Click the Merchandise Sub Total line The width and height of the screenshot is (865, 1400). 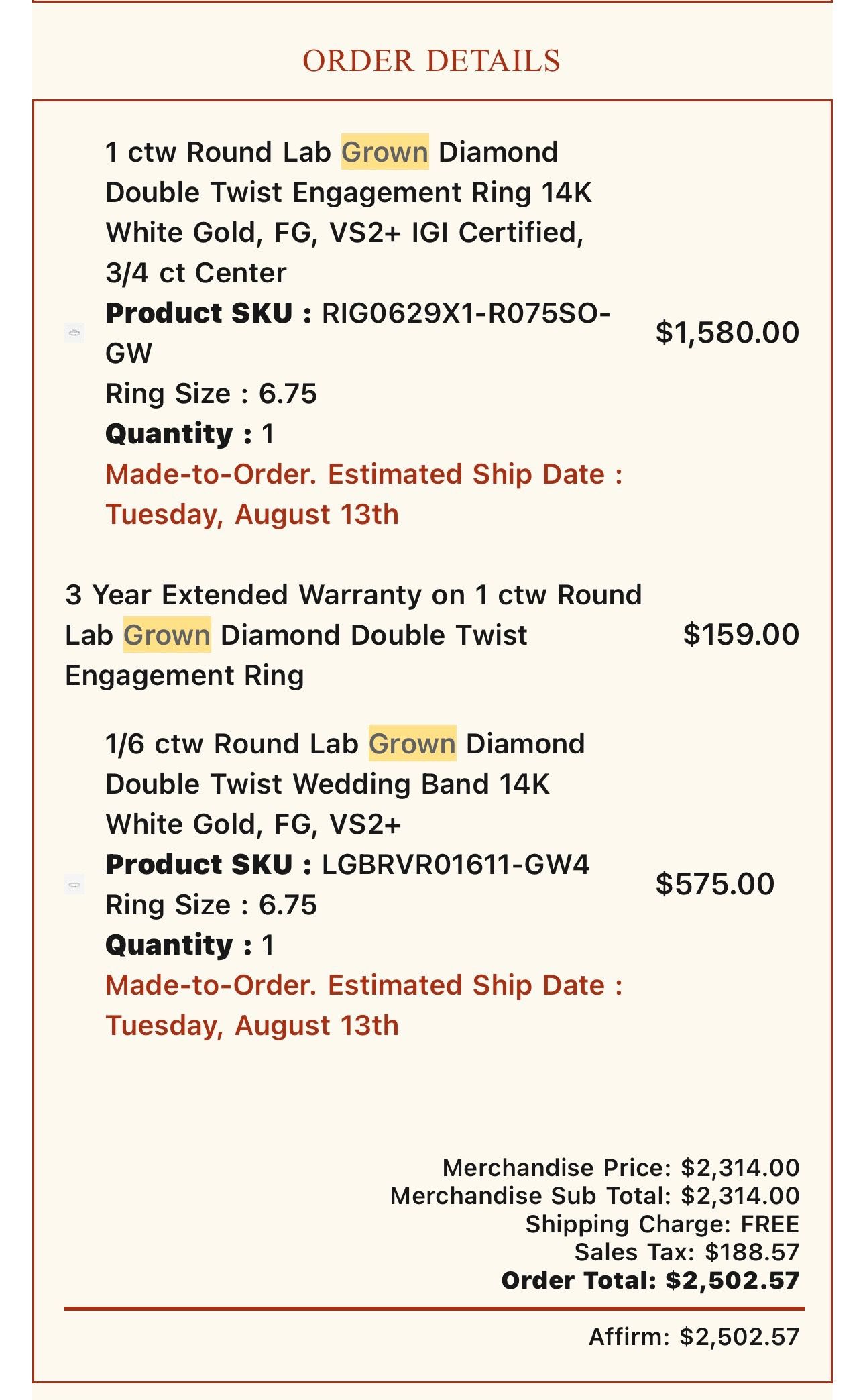(595, 1196)
